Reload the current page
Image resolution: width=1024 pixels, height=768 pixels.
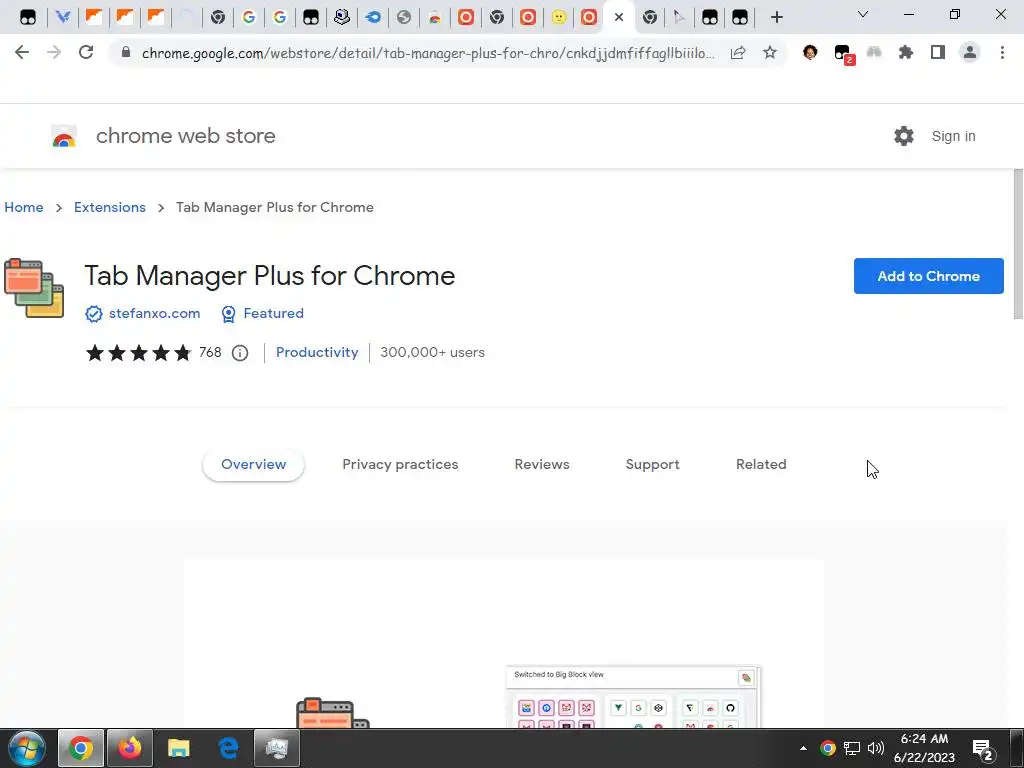coord(86,53)
